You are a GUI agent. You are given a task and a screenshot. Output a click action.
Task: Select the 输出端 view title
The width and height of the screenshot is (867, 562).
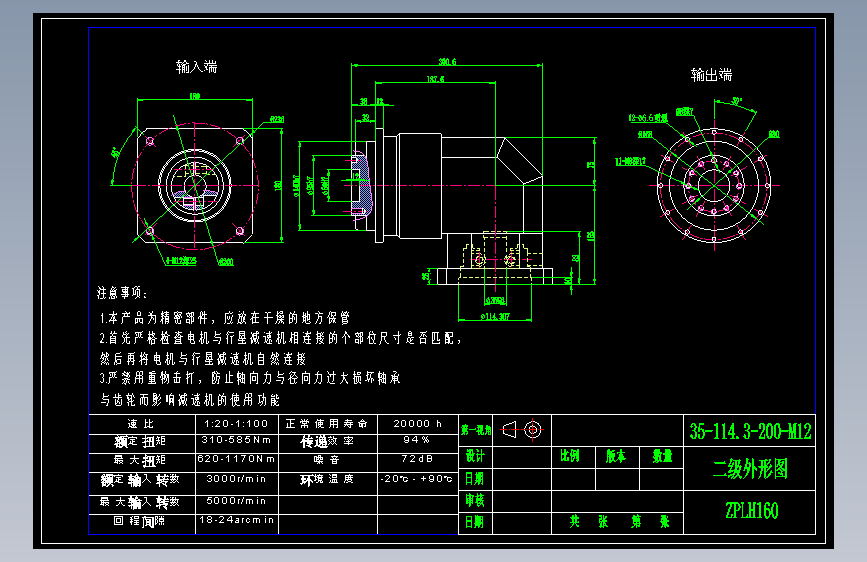(712, 75)
